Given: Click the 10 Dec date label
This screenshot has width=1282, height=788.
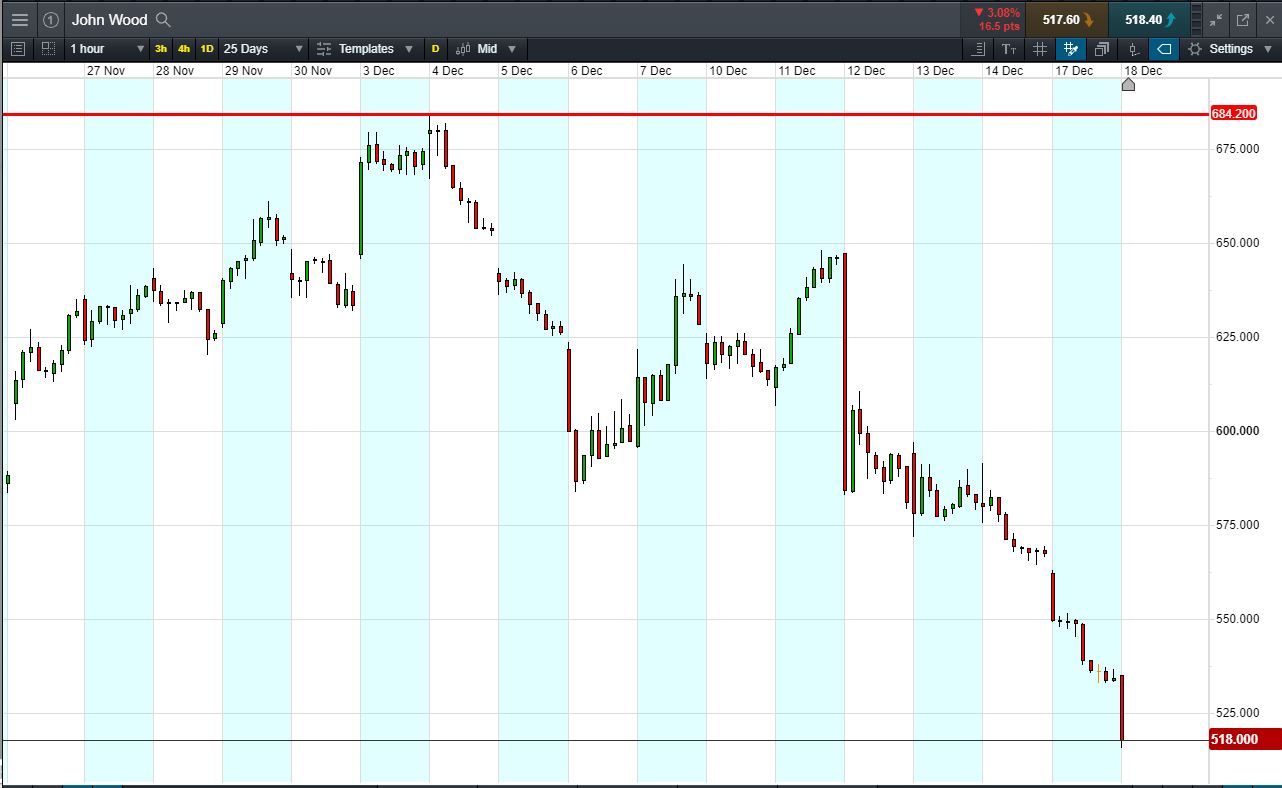Looking at the screenshot, I should (x=728, y=71).
